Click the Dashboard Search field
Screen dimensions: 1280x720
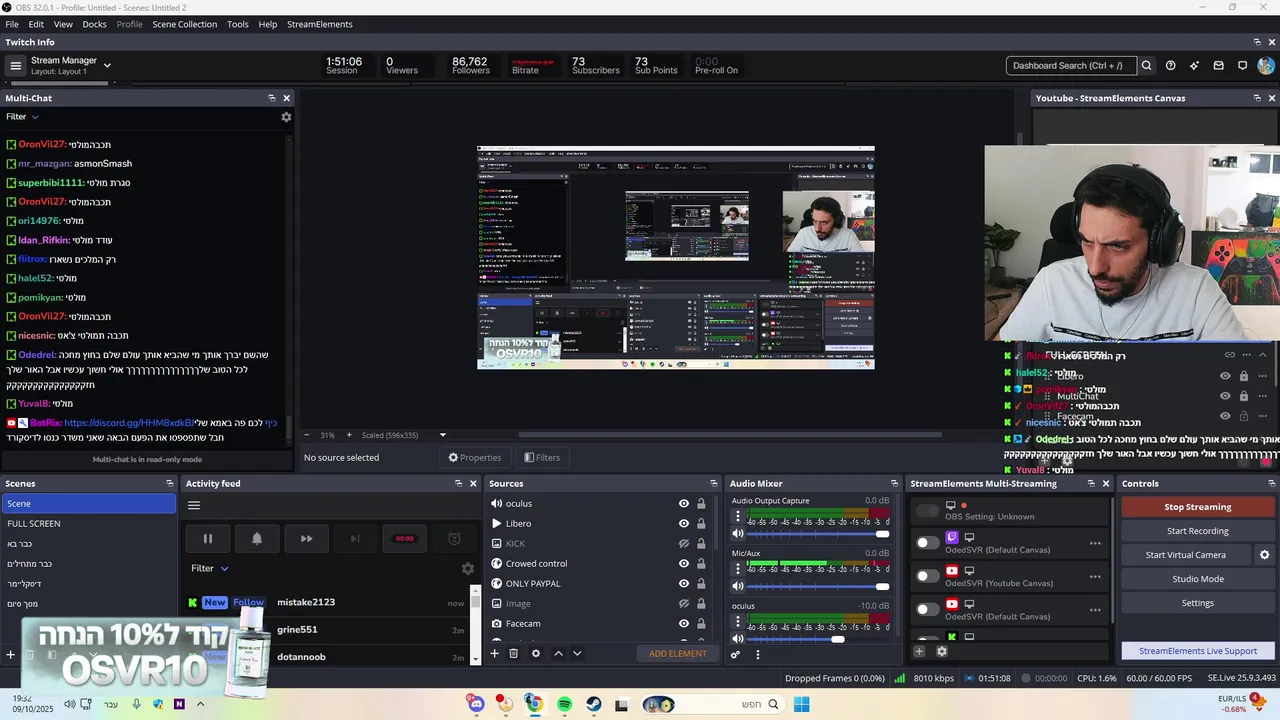click(x=1071, y=66)
